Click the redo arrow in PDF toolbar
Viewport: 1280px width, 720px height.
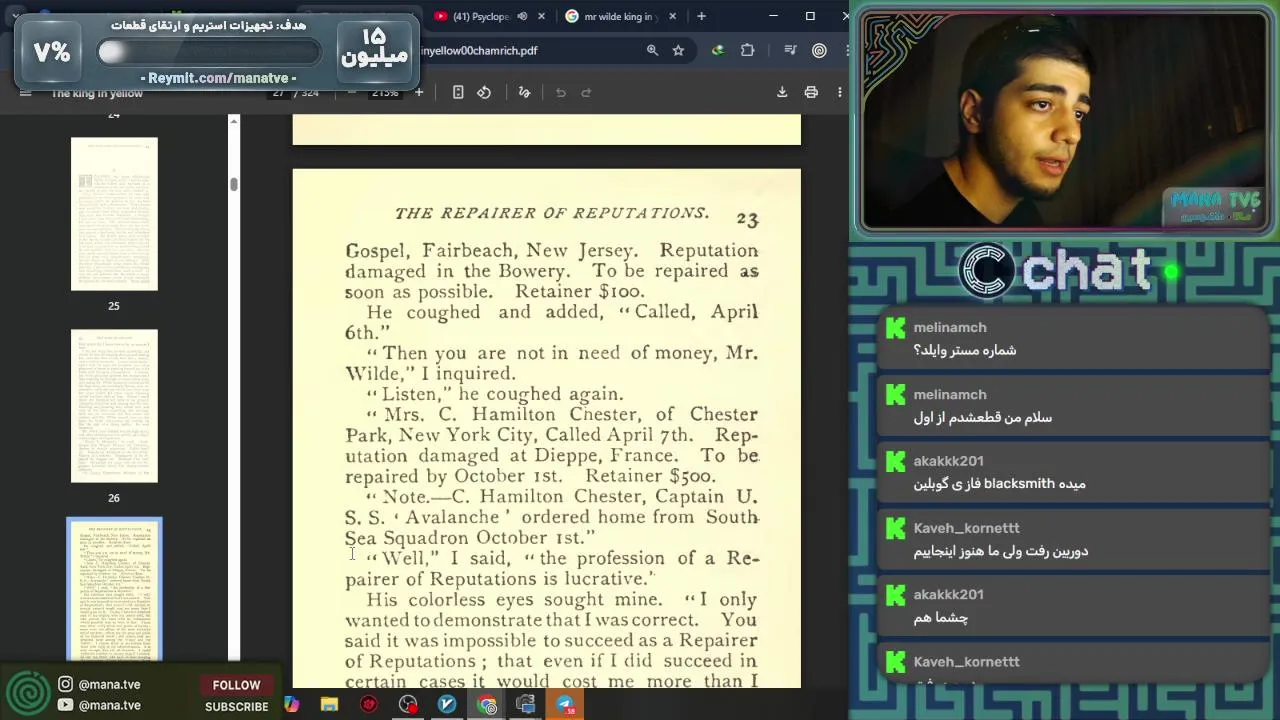point(586,92)
